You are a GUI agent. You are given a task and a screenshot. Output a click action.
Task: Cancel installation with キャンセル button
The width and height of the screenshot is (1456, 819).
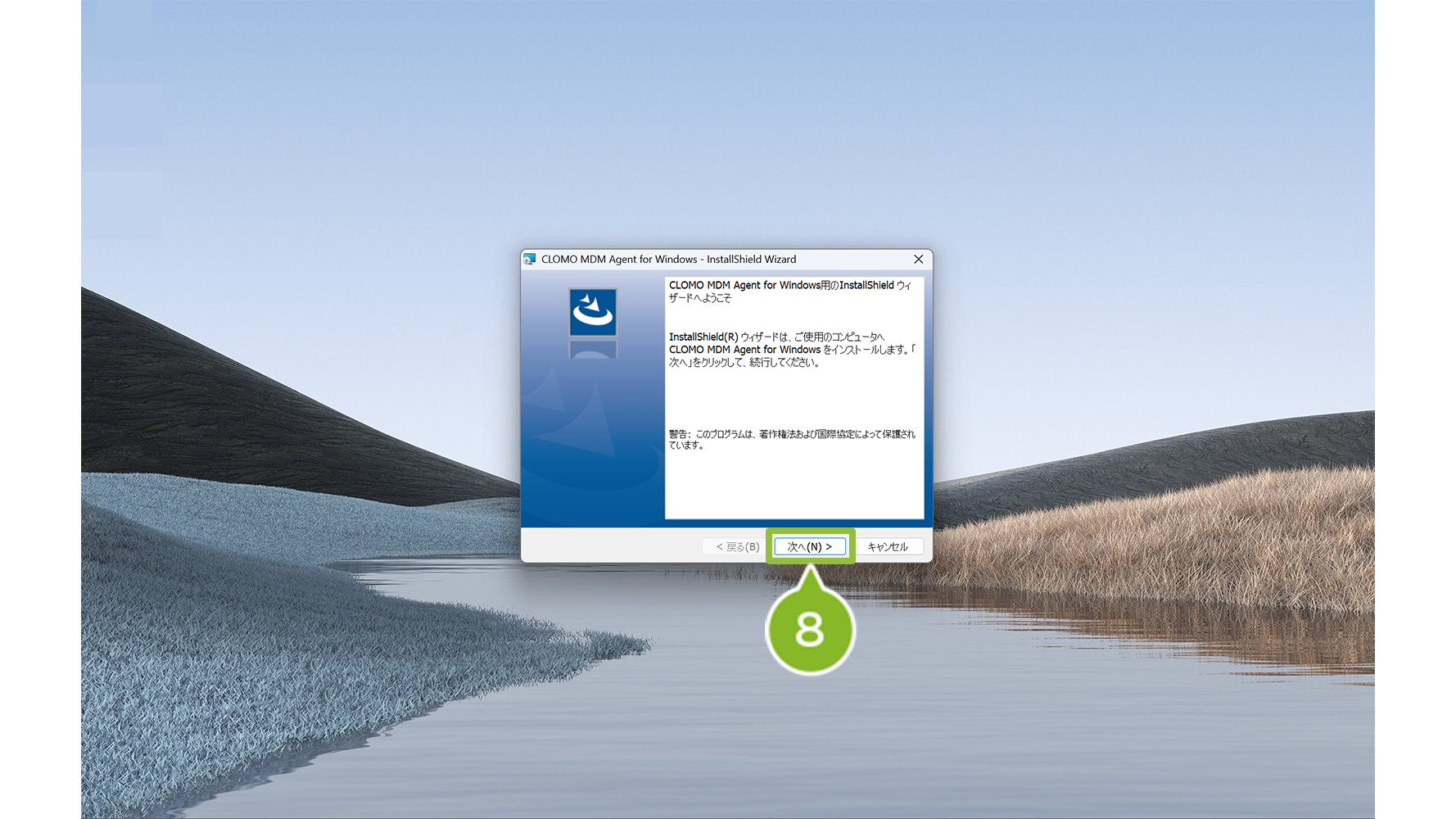pos(888,546)
